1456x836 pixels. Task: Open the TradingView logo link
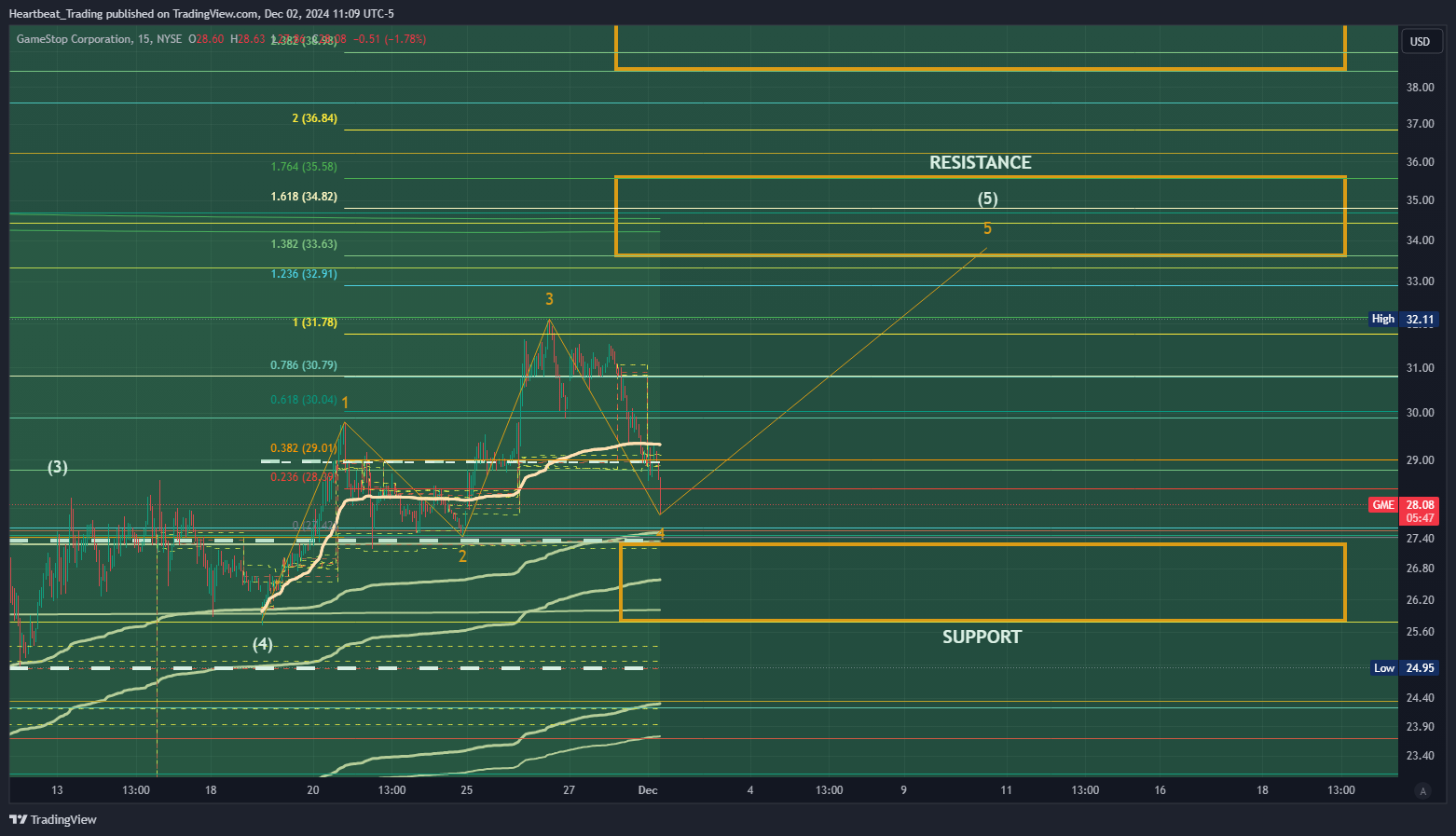[53, 819]
